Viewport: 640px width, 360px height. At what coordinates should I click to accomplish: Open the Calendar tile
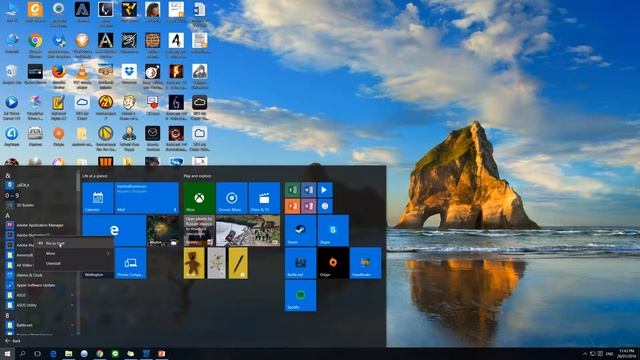tap(98, 198)
